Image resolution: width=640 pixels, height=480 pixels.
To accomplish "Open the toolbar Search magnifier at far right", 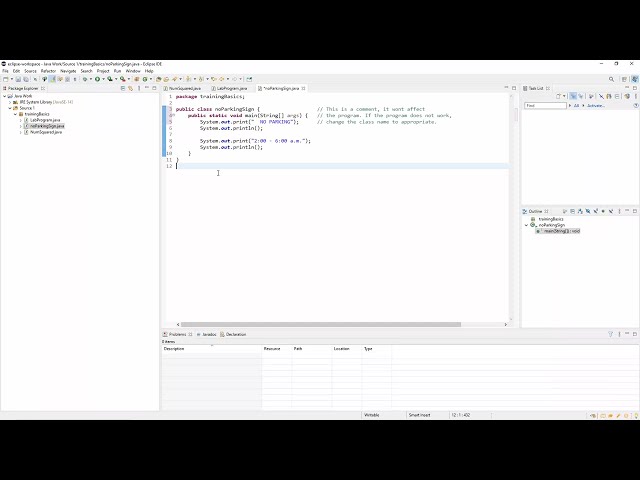I will [x=611, y=79].
